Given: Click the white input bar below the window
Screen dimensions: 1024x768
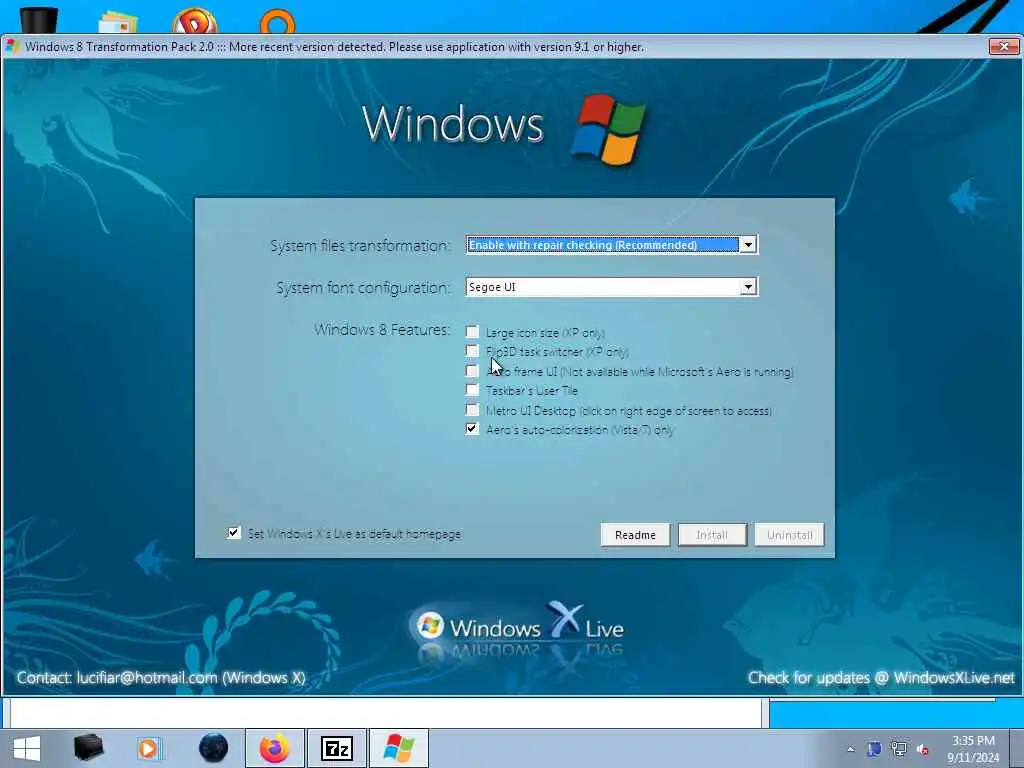Looking at the screenshot, I should pos(385,712).
